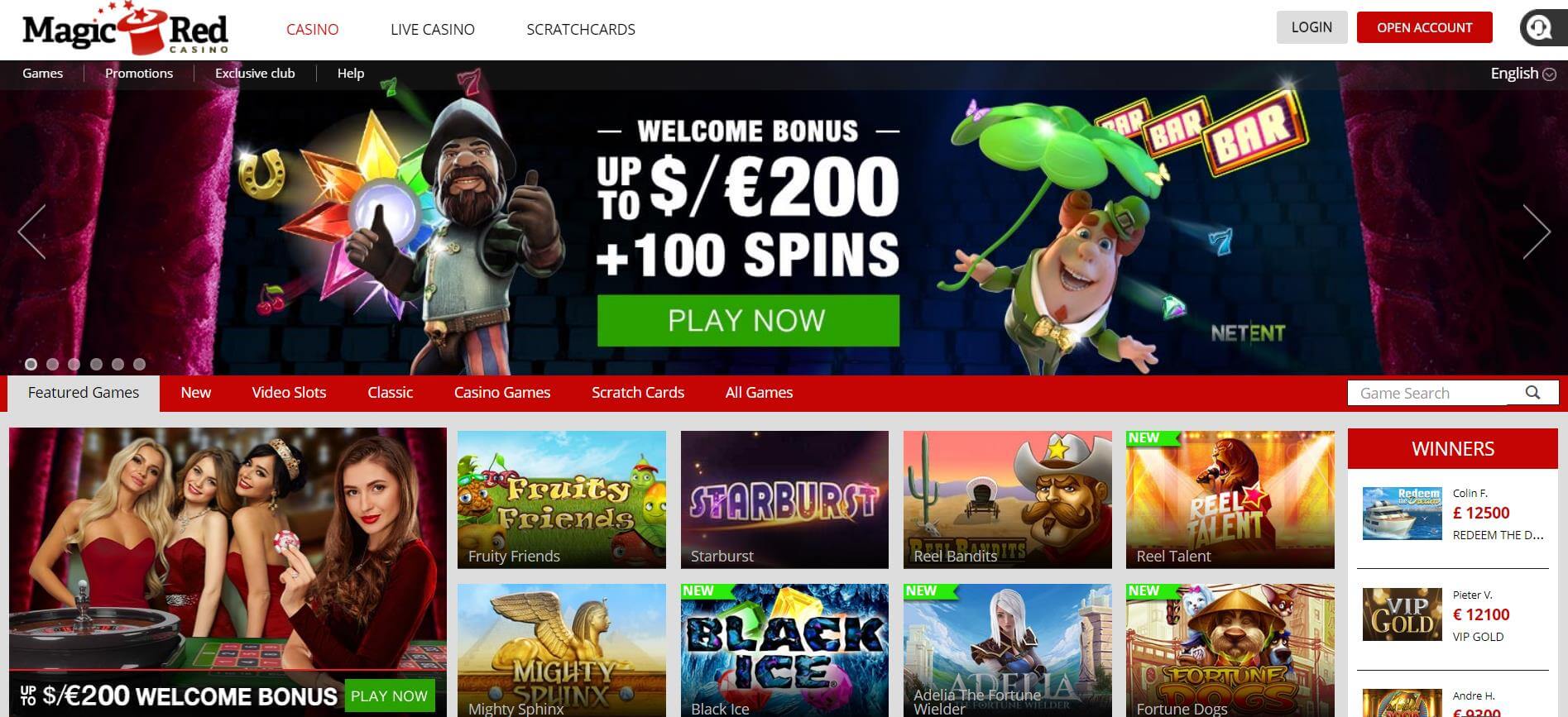Click the Magic Red Casino logo
Viewport: 1568px width, 717px height.
tap(125, 29)
